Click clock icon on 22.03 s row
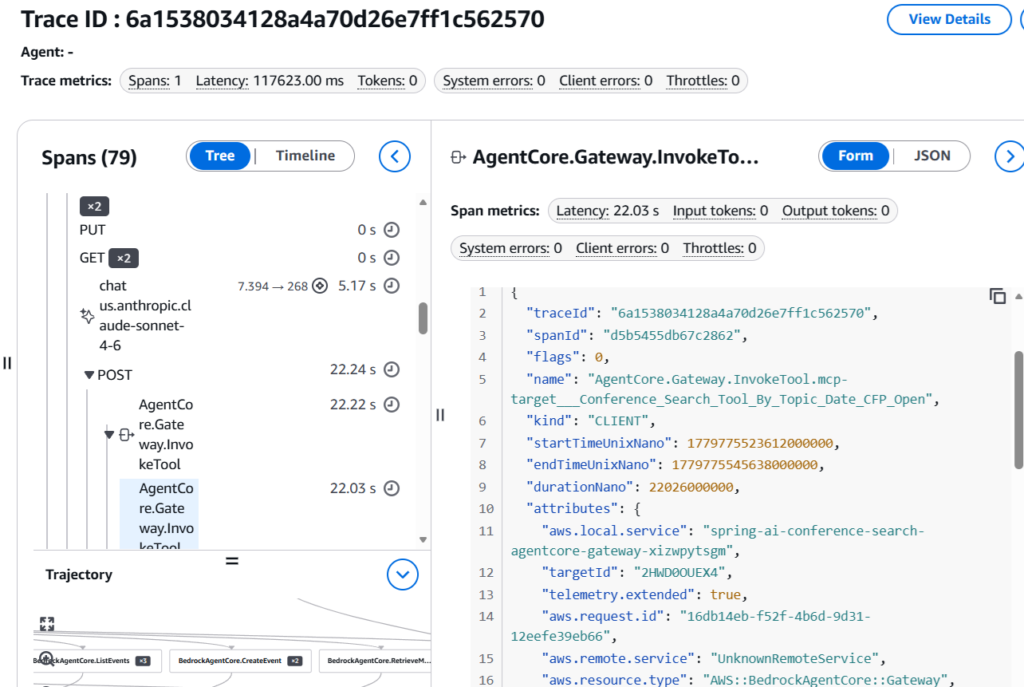This screenshot has height=687, width=1024. (391, 488)
